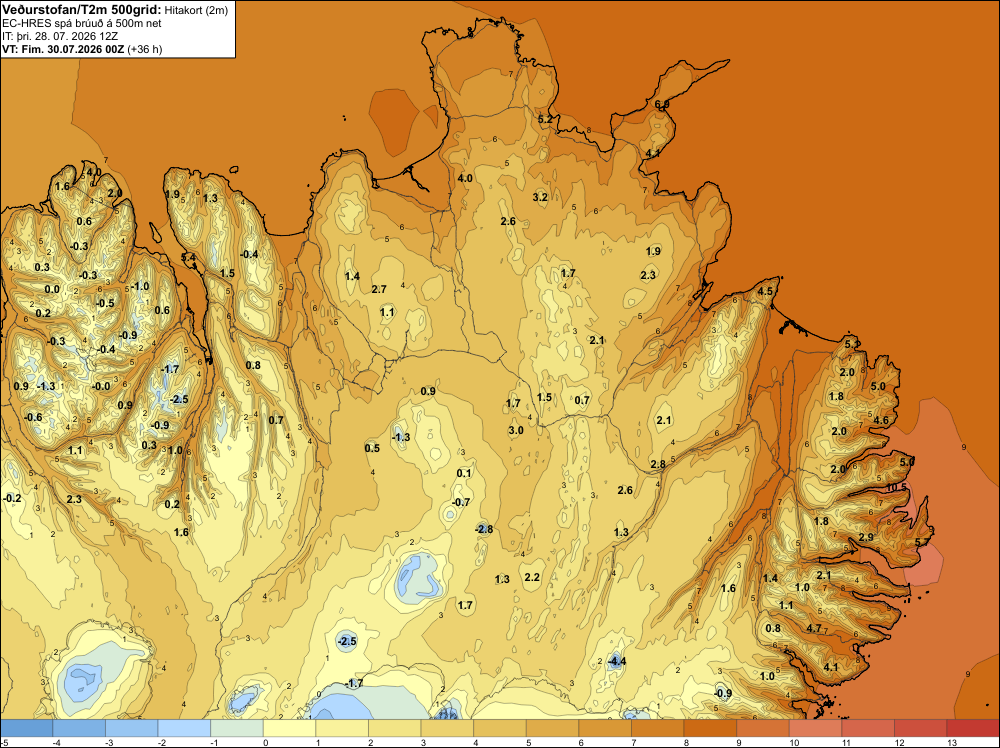
Task: Click the legend swatch between -5 and -4
Action: 27,728
